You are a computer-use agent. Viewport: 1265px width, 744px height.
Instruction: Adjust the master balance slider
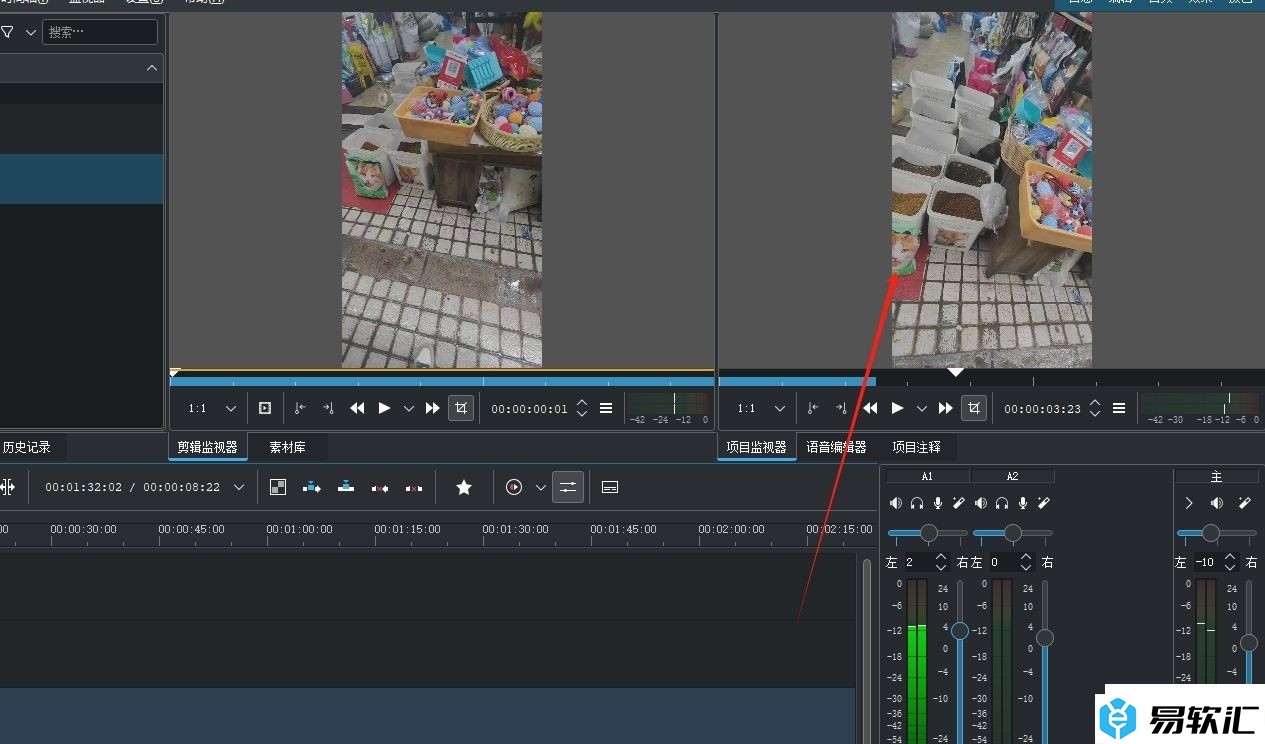1217,533
